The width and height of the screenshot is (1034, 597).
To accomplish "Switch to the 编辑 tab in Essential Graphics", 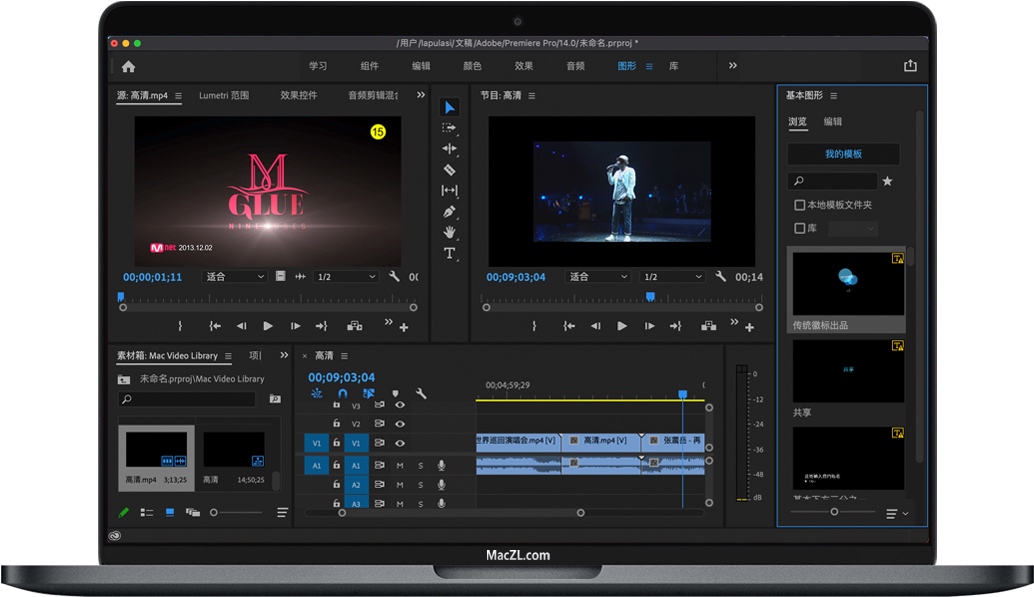I will tap(831, 121).
